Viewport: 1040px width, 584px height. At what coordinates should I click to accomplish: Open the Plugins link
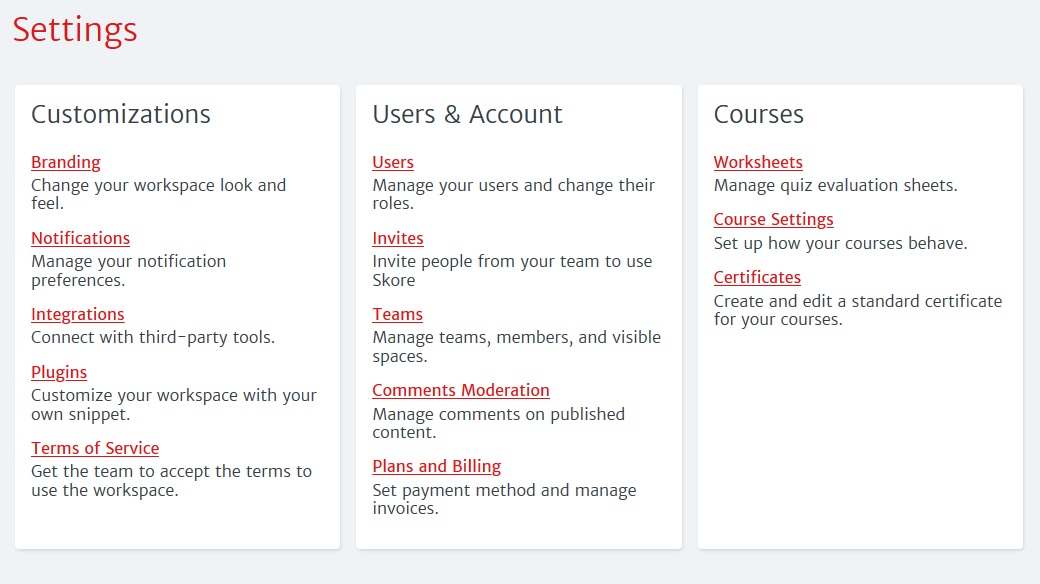59,372
